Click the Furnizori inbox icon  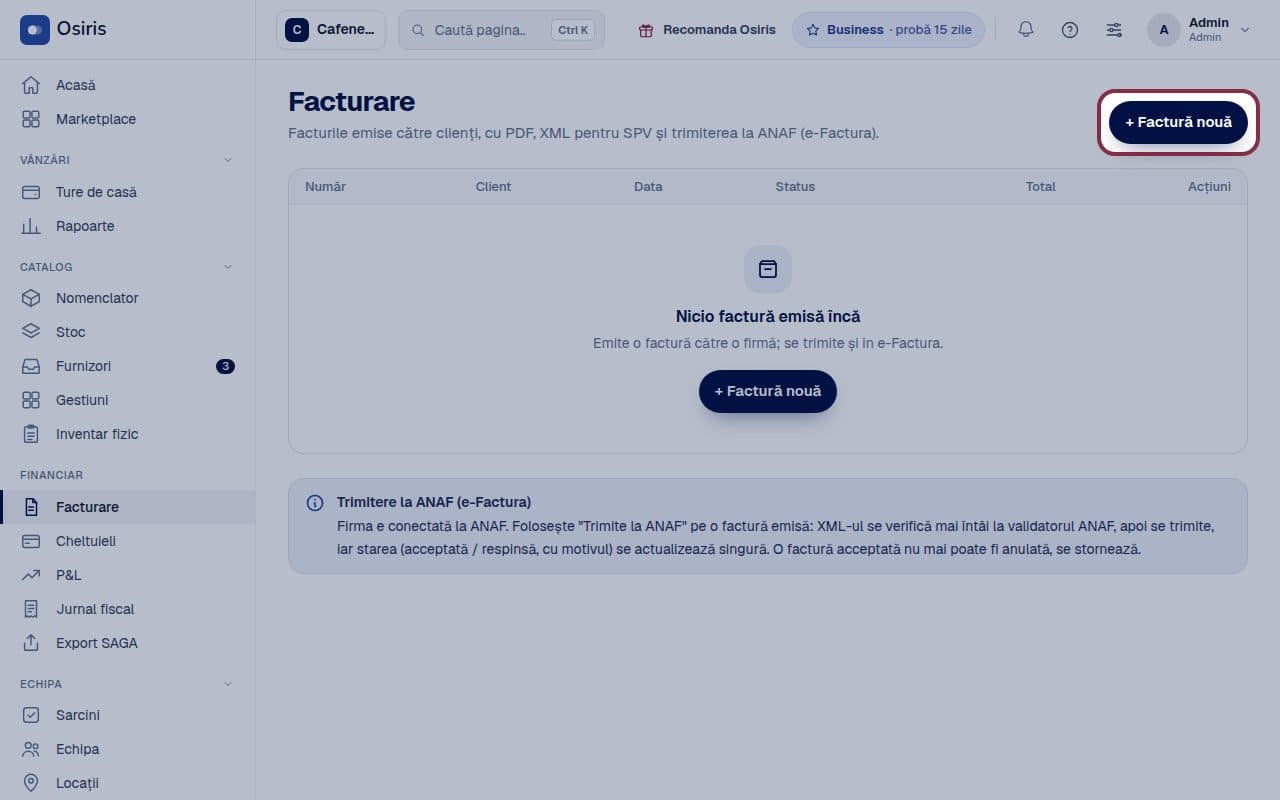(x=31, y=366)
